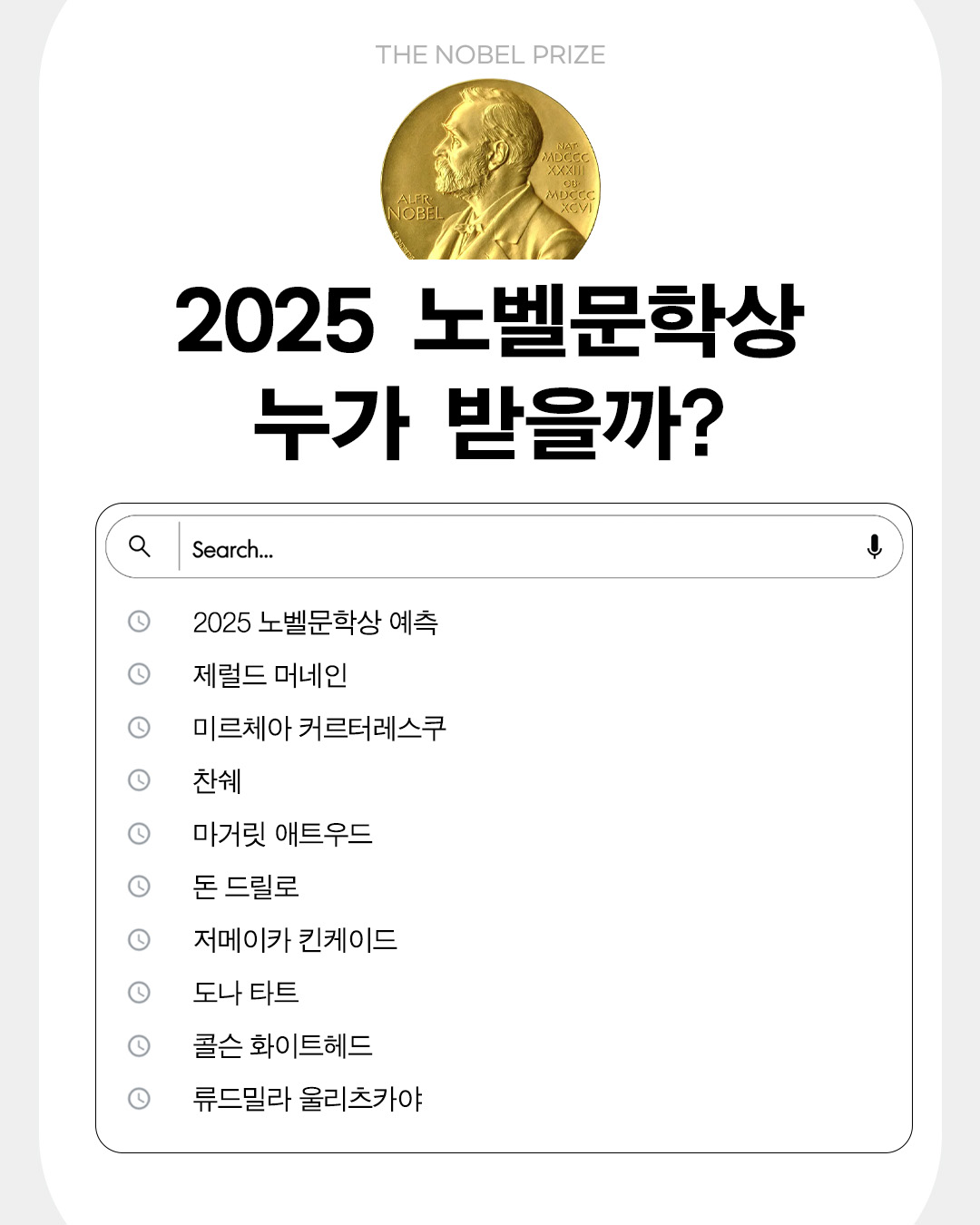Click the clock icon next to 류드밀라 울리츠카야
This screenshot has height=1225, width=980.
pyautogui.click(x=139, y=1098)
